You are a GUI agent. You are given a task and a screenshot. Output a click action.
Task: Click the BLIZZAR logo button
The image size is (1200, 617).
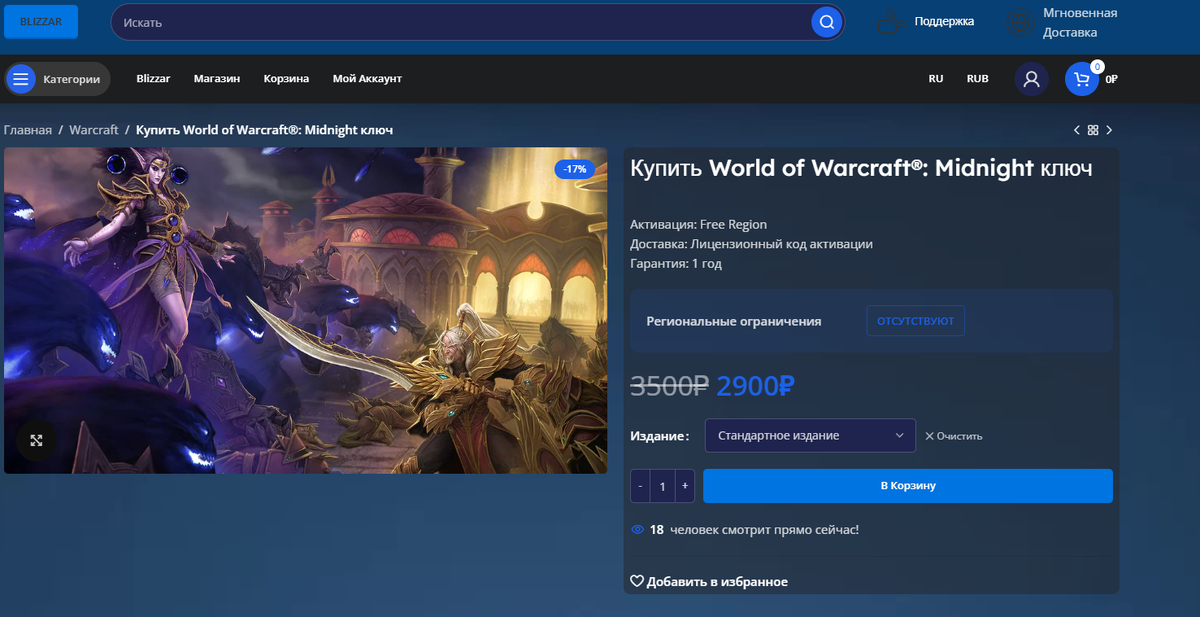pos(40,21)
